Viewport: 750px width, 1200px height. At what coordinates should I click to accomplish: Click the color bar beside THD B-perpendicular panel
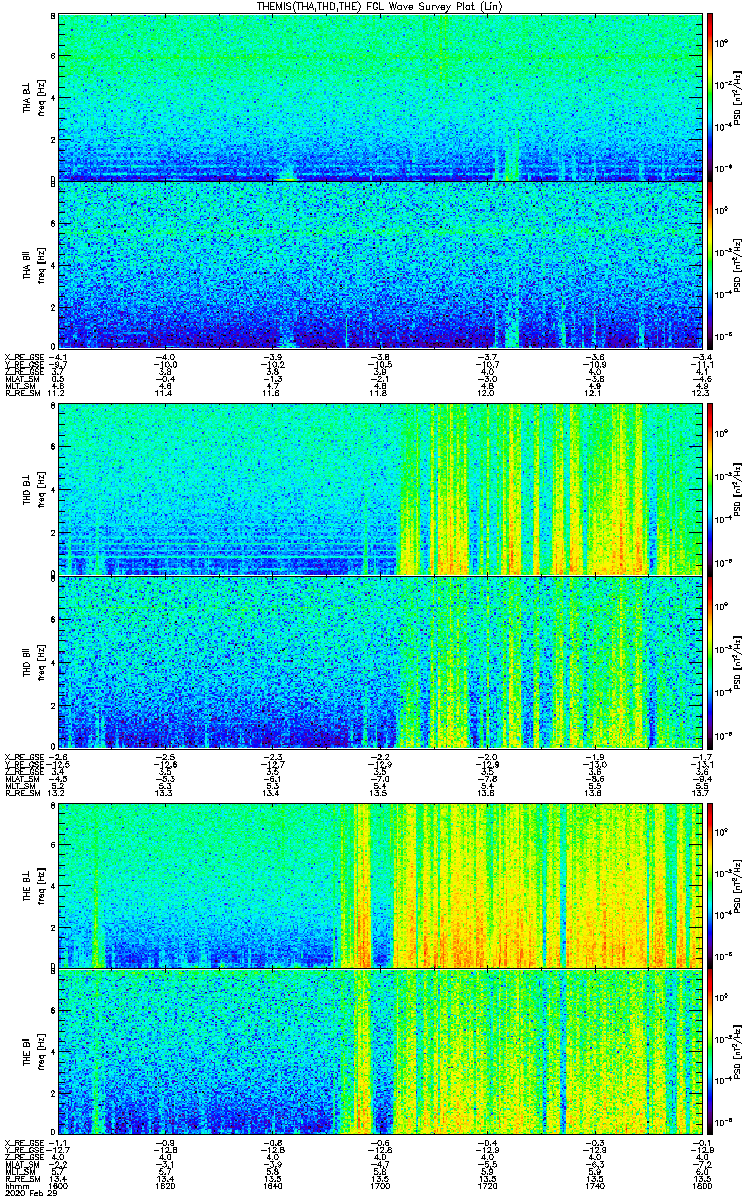(710, 489)
